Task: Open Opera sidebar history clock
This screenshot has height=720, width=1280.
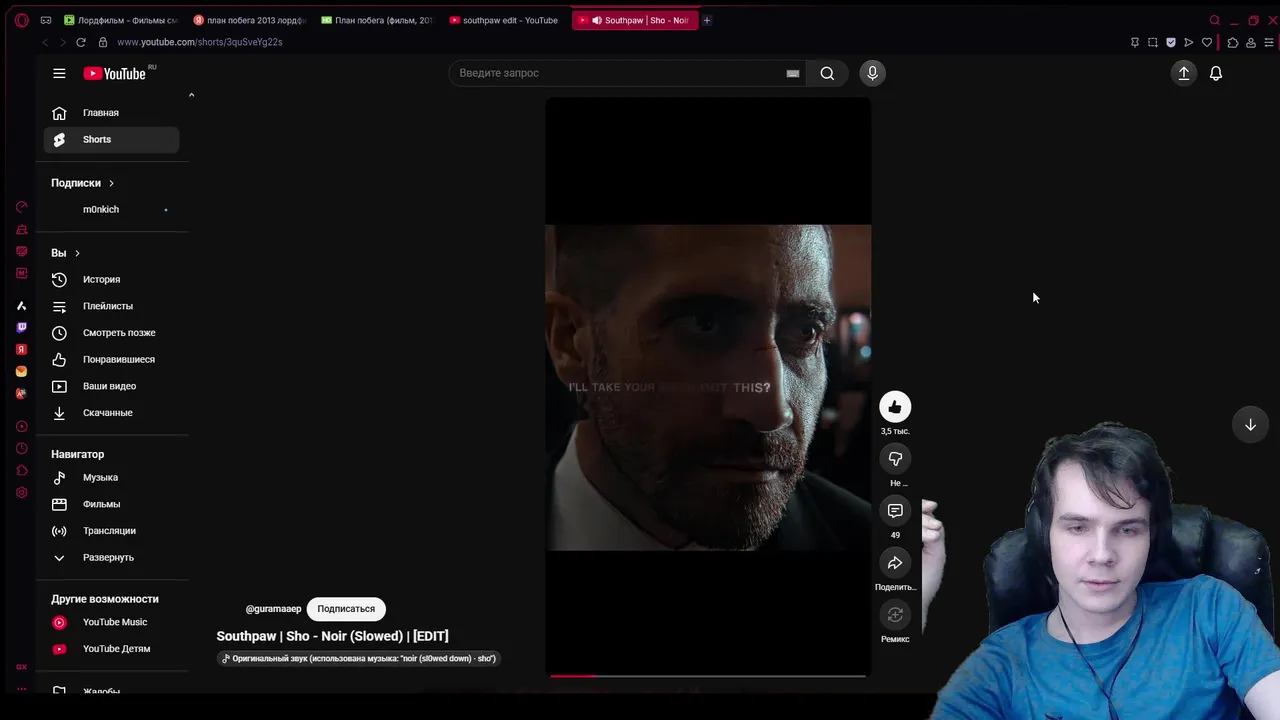Action: pyautogui.click(x=21, y=448)
